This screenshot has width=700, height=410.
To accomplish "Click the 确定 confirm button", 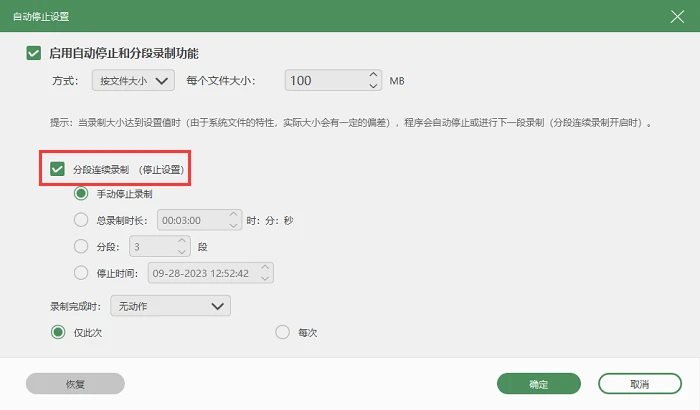I will click(x=539, y=384).
